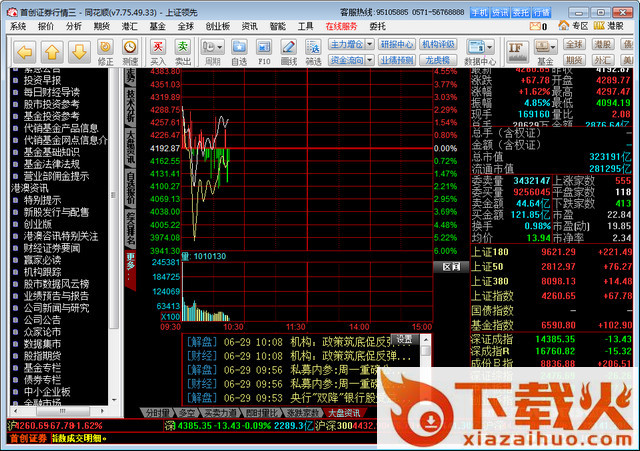Image resolution: width=640 pixels, height=451 pixels.
Task: Open 业绩预测 earnings forecast
Action: tap(397, 60)
